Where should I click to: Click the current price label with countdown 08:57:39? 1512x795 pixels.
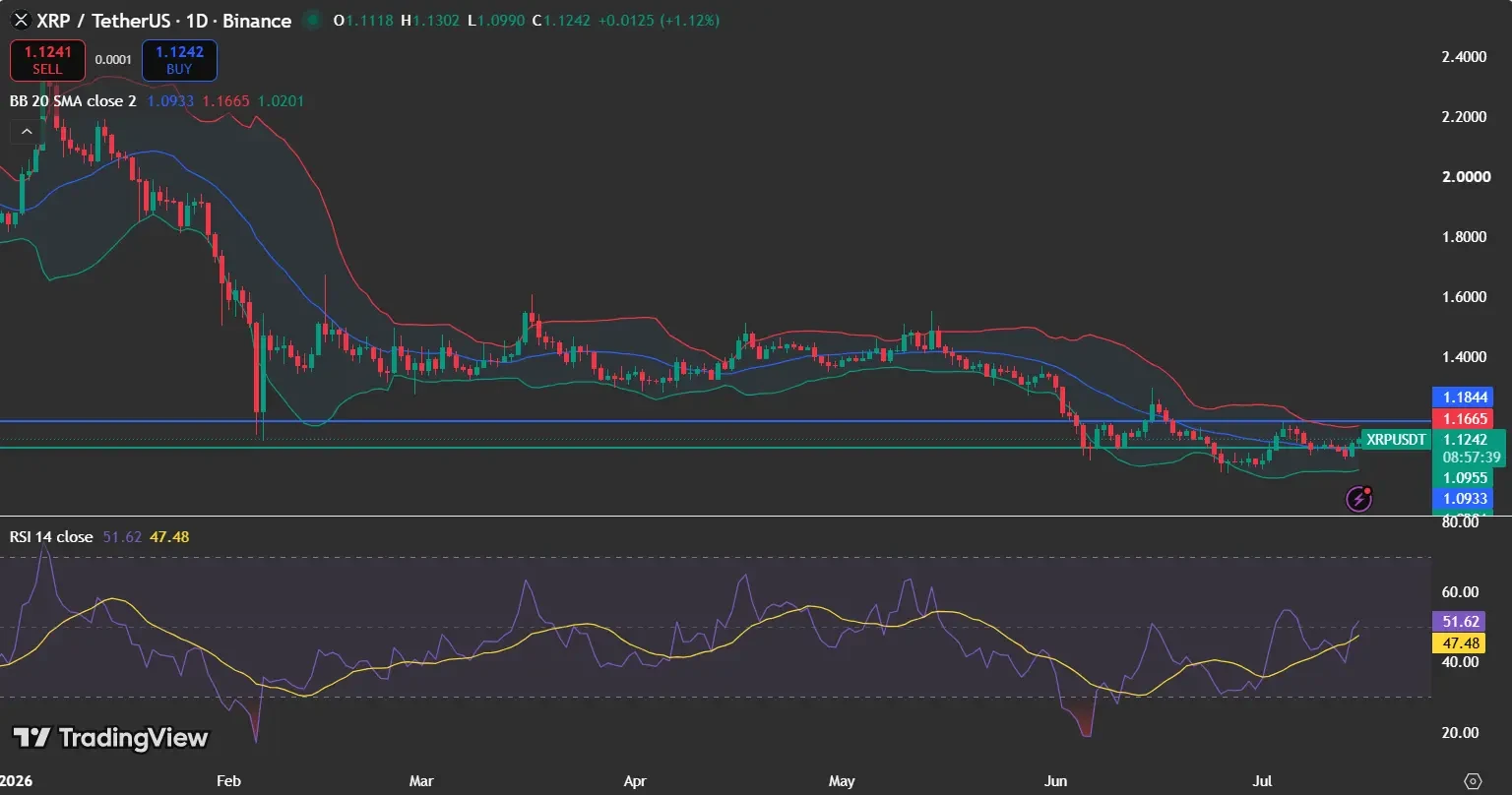(x=1469, y=449)
